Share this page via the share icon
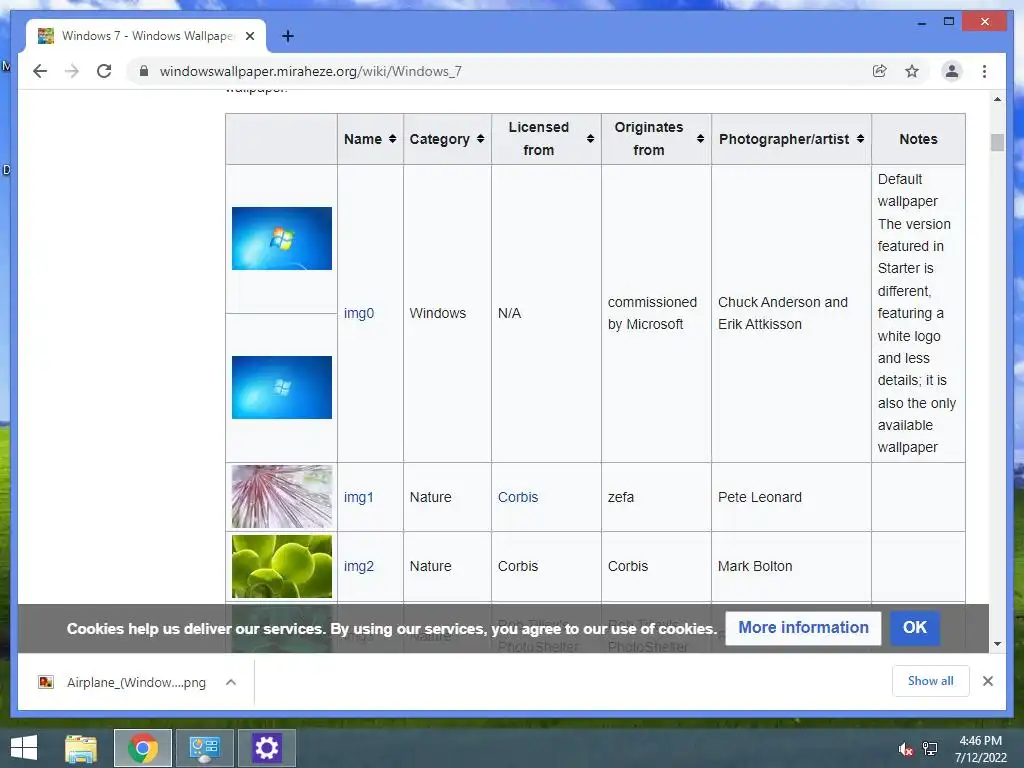This screenshot has width=1024, height=768. coord(880,71)
